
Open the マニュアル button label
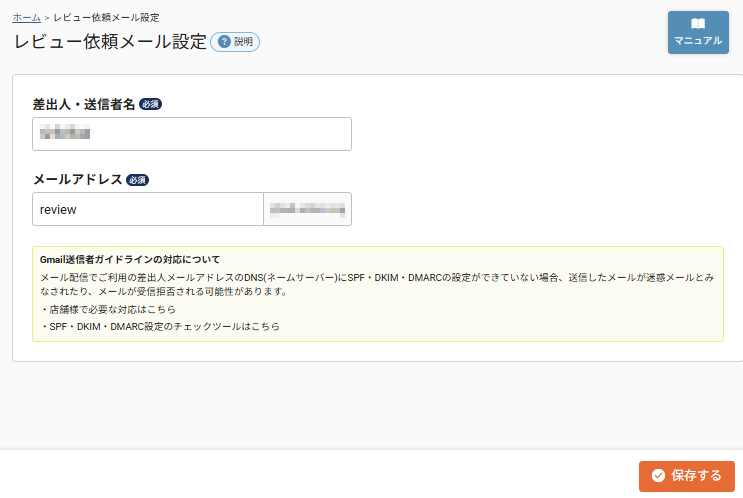[698, 41]
